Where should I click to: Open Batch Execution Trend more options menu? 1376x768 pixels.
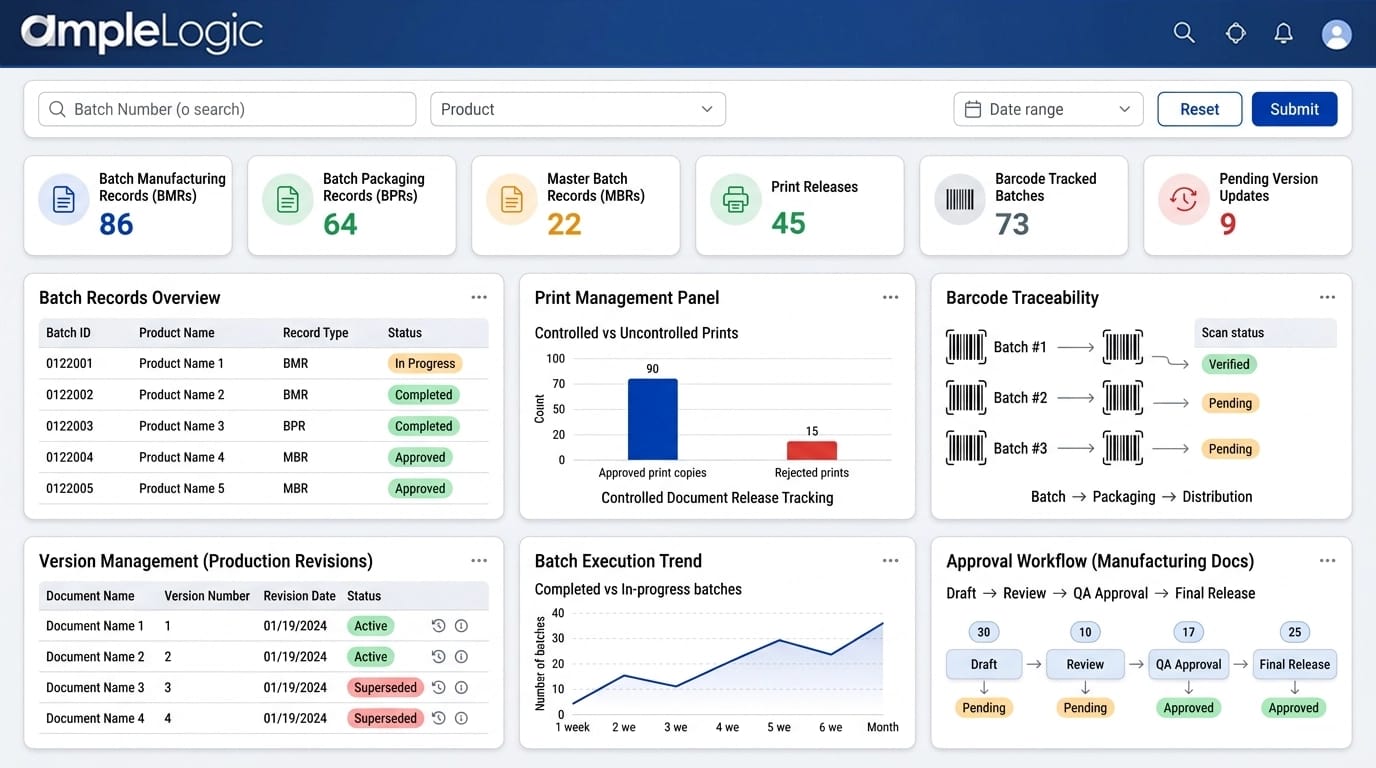click(890, 561)
